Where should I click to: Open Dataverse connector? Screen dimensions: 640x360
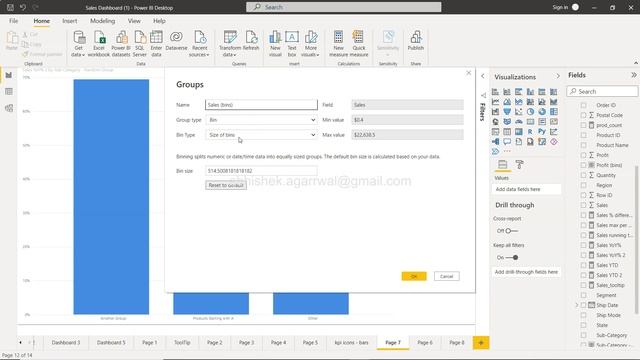point(176,41)
